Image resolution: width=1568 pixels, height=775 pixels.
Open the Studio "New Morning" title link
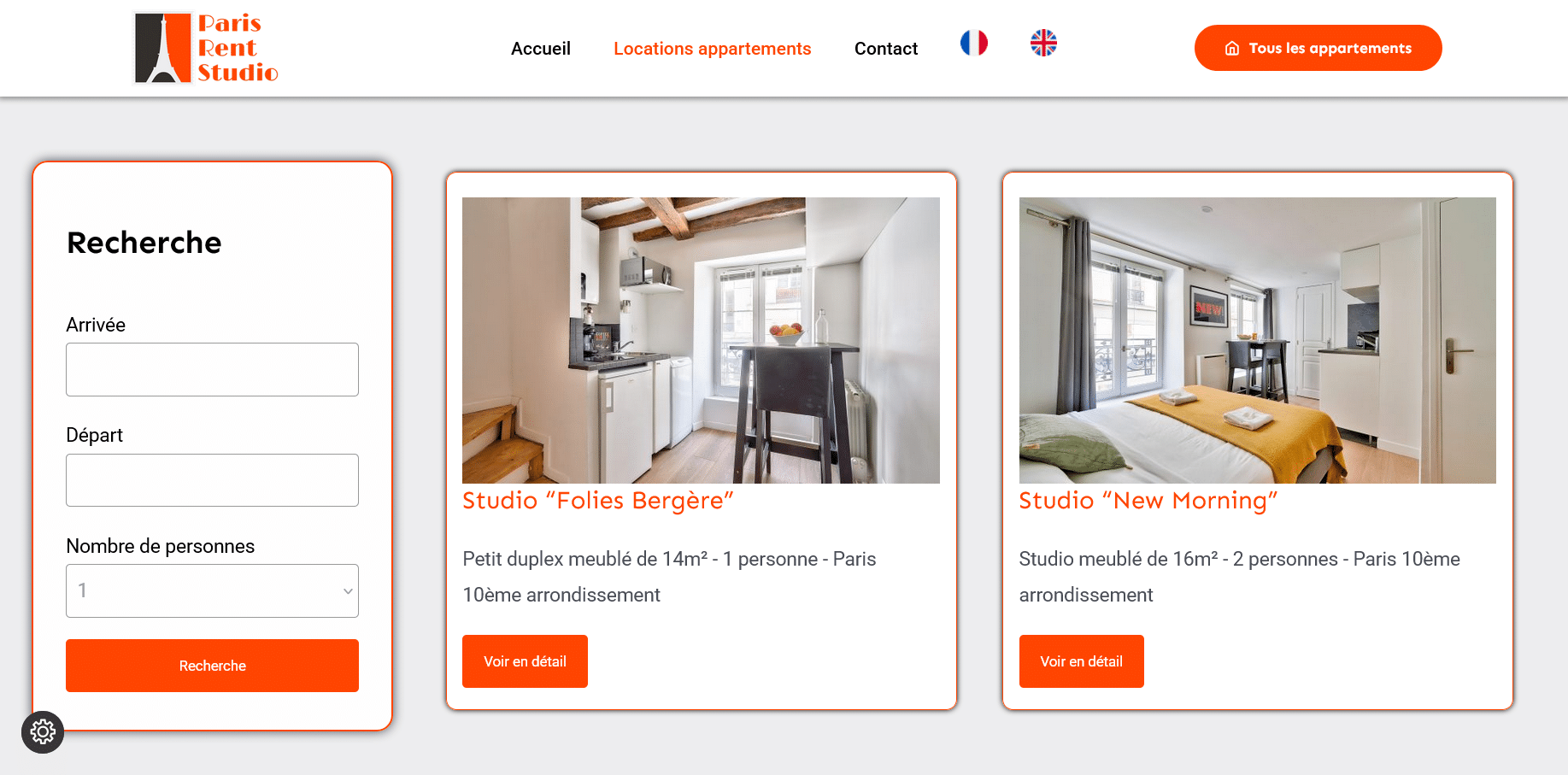[x=1148, y=501]
